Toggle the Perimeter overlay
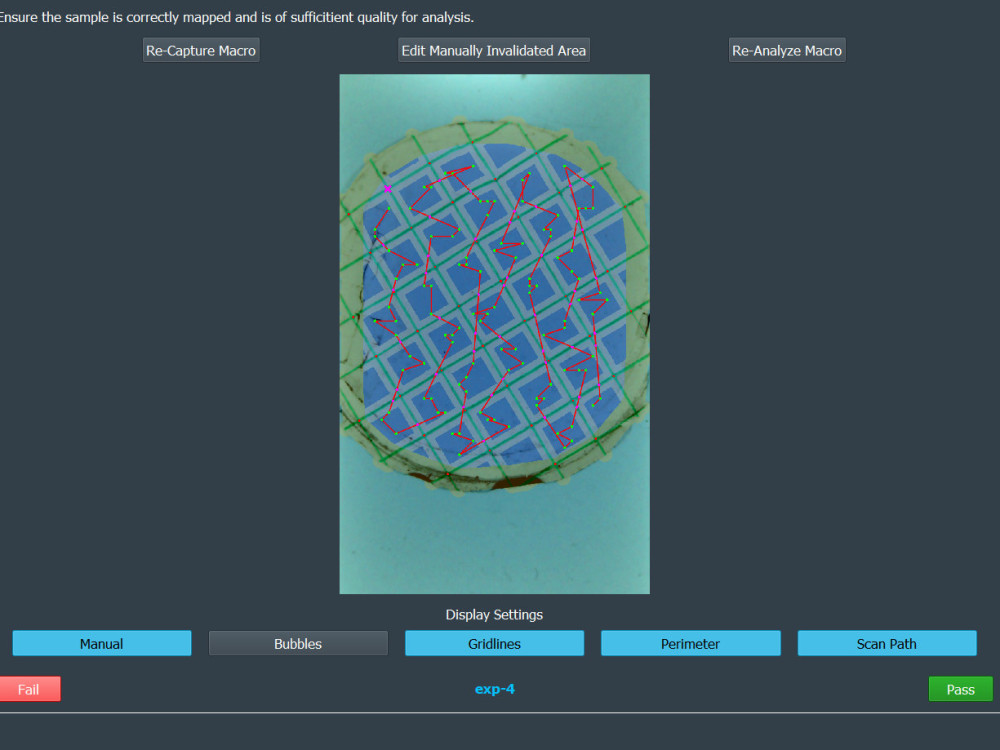This screenshot has width=1000, height=750. click(x=691, y=643)
